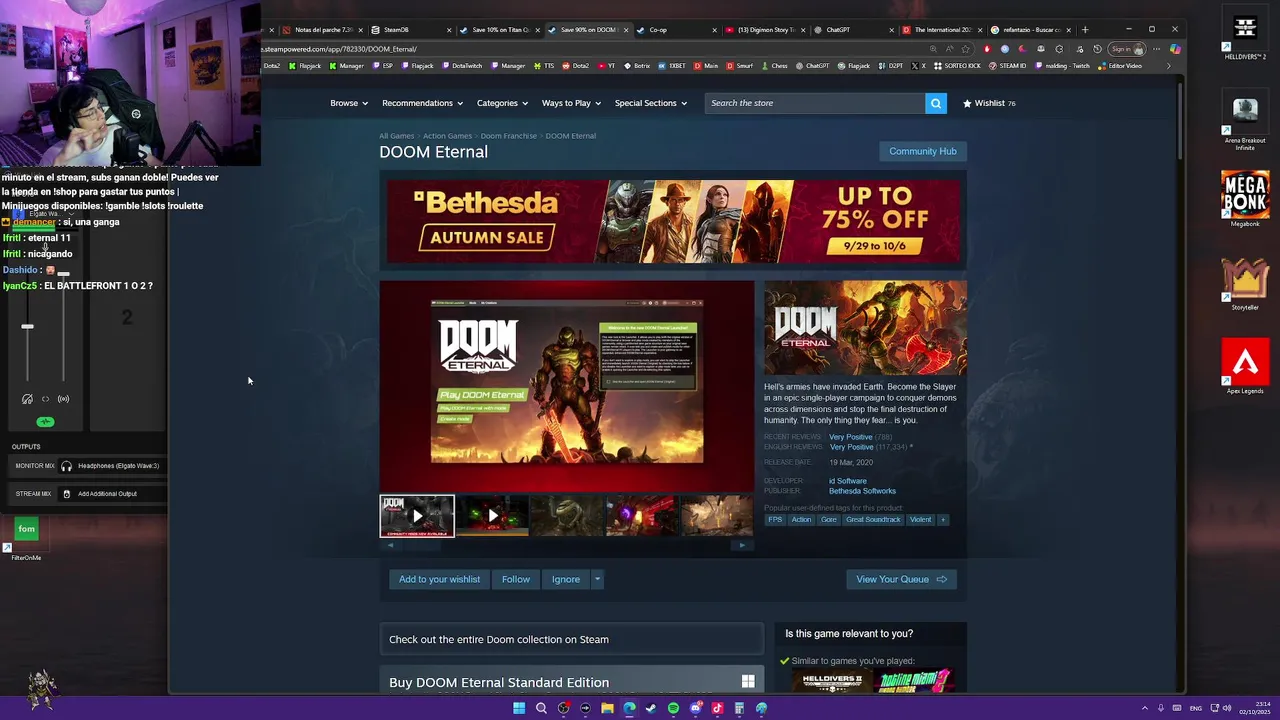This screenshot has width=1280, height=720.
Task: Open browser new tab plus button
Action: pos(1085,30)
